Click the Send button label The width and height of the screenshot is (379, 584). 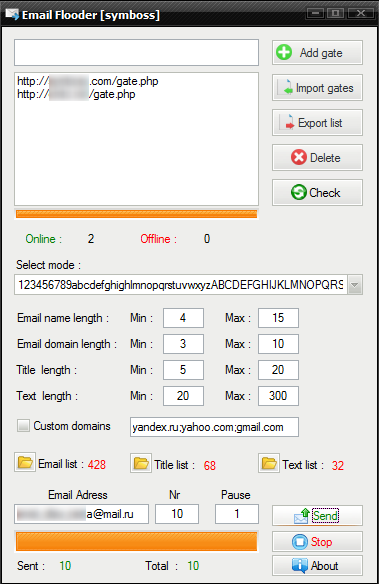[x=325, y=515]
